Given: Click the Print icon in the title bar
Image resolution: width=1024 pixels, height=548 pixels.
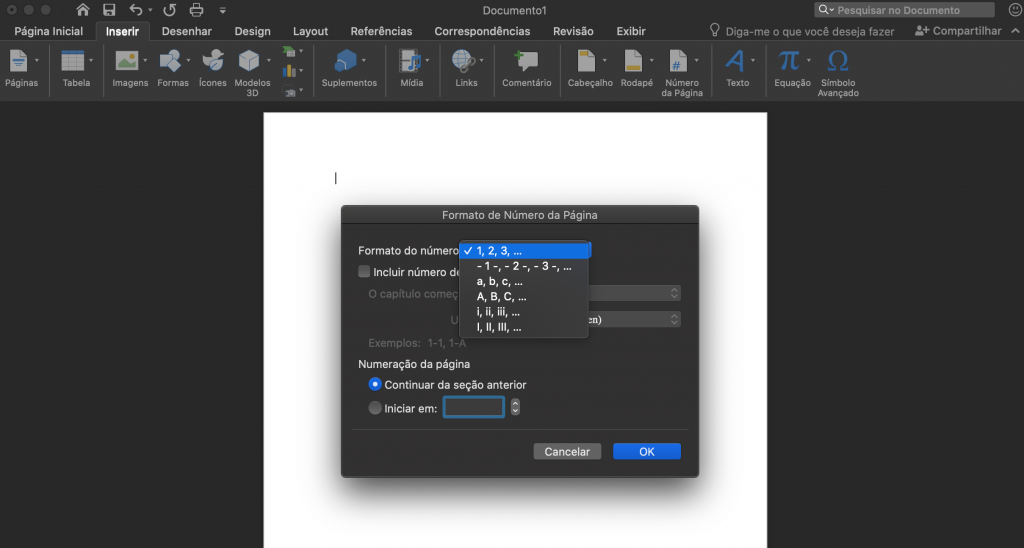Looking at the screenshot, I should (x=196, y=10).
